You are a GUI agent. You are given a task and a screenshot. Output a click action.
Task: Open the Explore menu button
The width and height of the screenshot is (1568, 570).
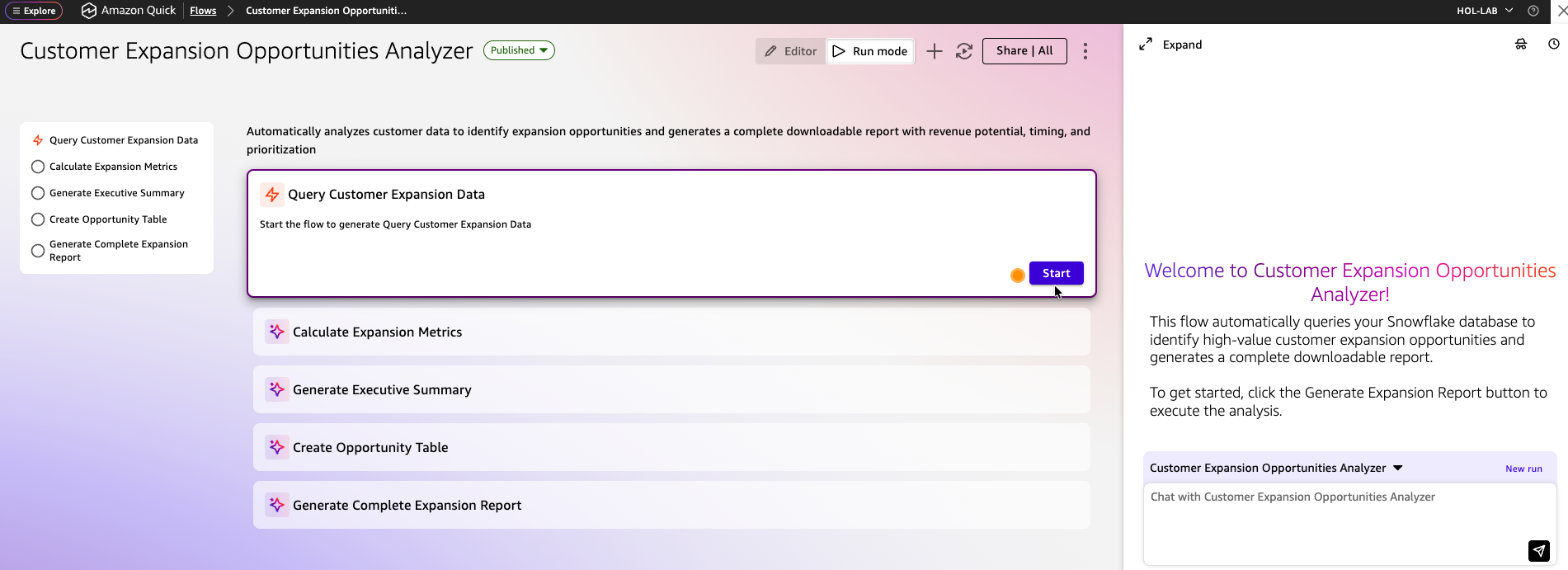[x=34, y=11]
